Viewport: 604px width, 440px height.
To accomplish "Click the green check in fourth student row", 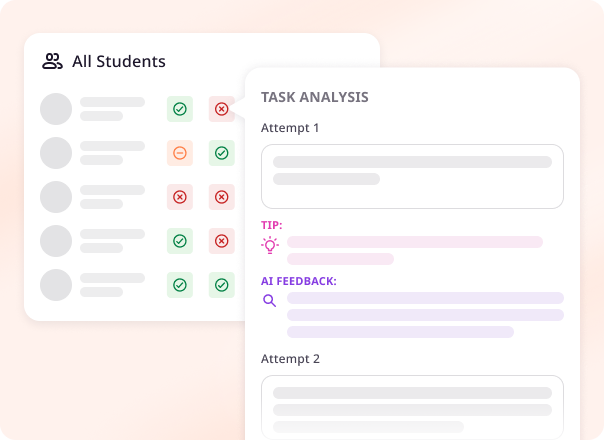I will [x=180, y=241].
